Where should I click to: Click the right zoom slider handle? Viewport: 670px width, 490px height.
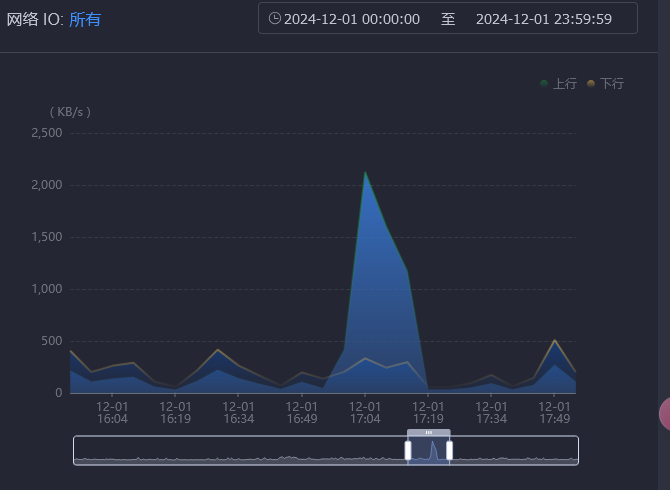(450, 450)
